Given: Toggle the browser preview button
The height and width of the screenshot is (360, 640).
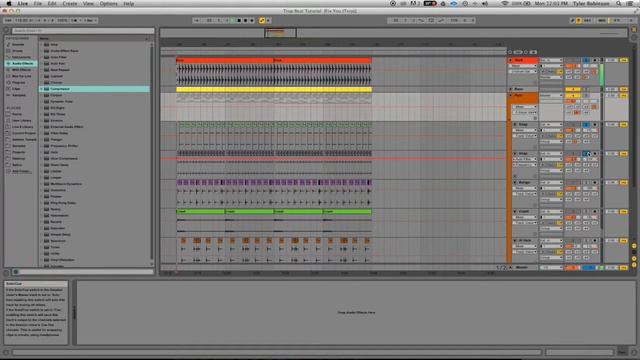Looking at the screenshot, I should [16, 272].
